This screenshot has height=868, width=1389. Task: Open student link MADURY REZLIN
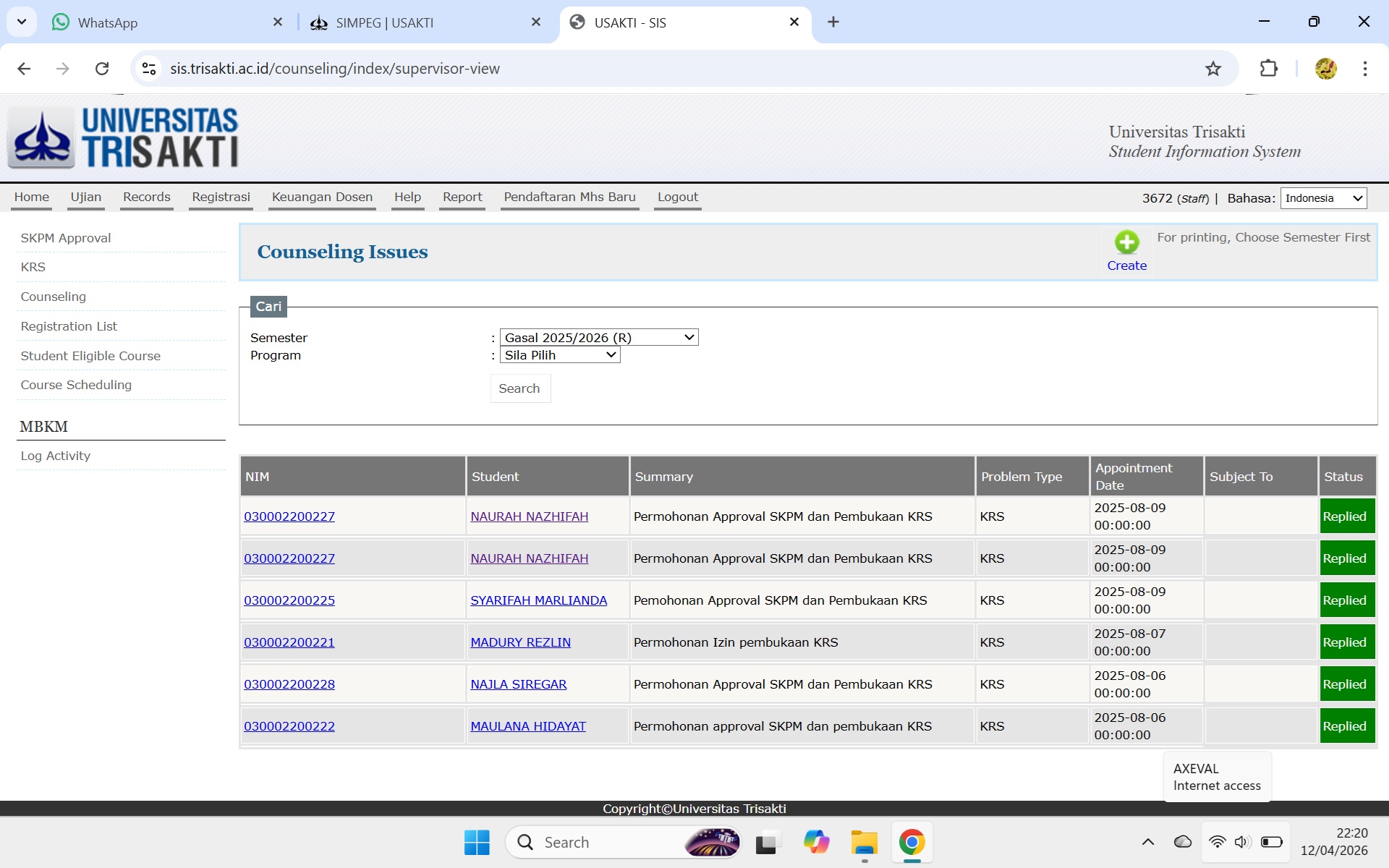tap(520, 642)
